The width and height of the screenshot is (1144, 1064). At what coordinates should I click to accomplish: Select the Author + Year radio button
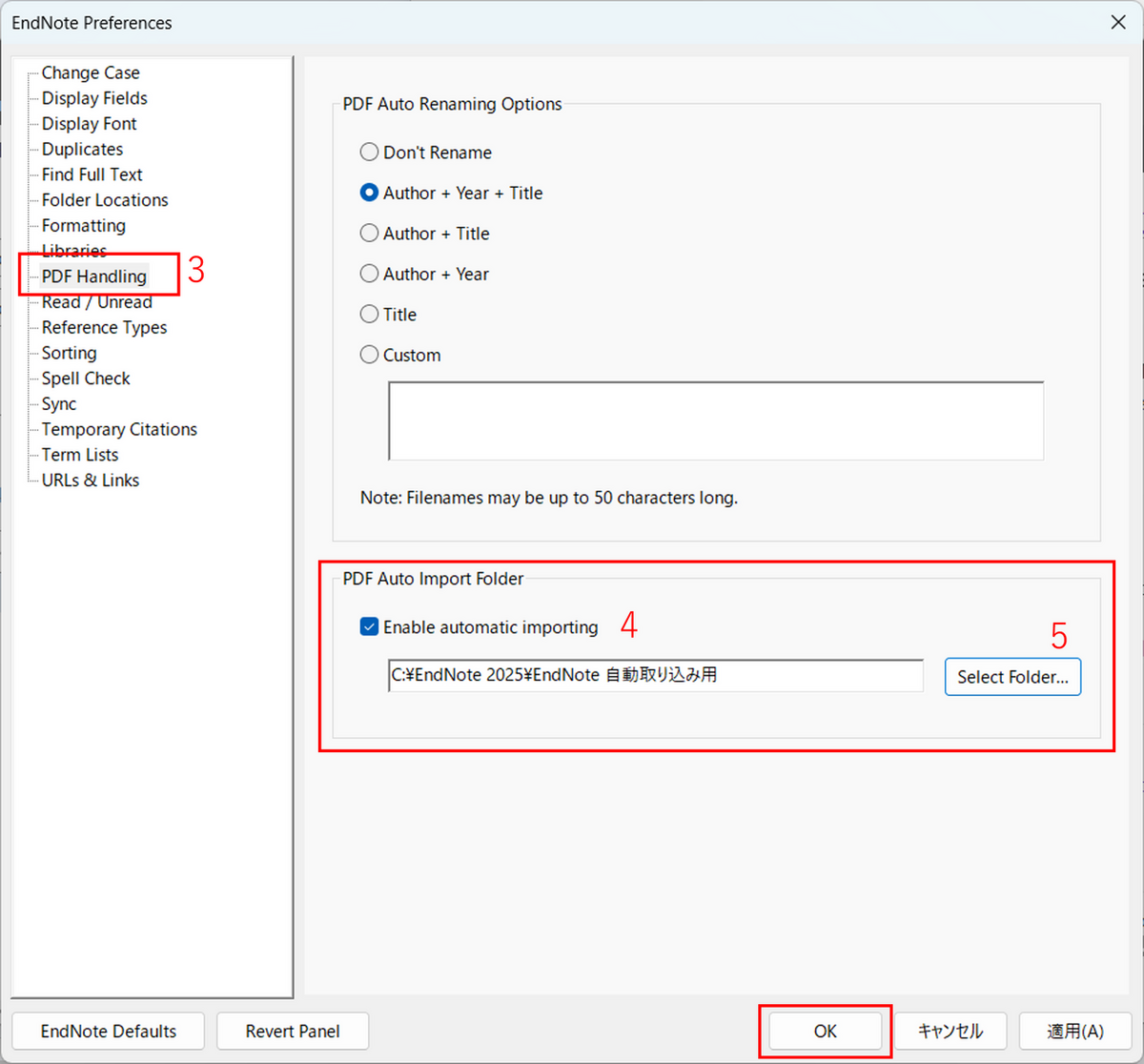click(x=369, y=275)
